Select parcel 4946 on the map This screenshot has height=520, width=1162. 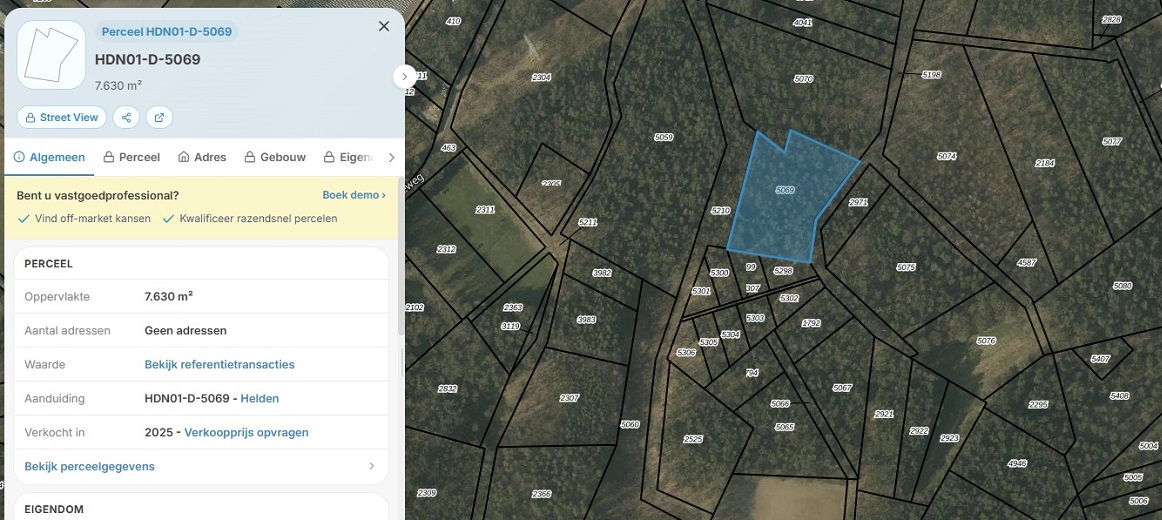click(1017, 464)
